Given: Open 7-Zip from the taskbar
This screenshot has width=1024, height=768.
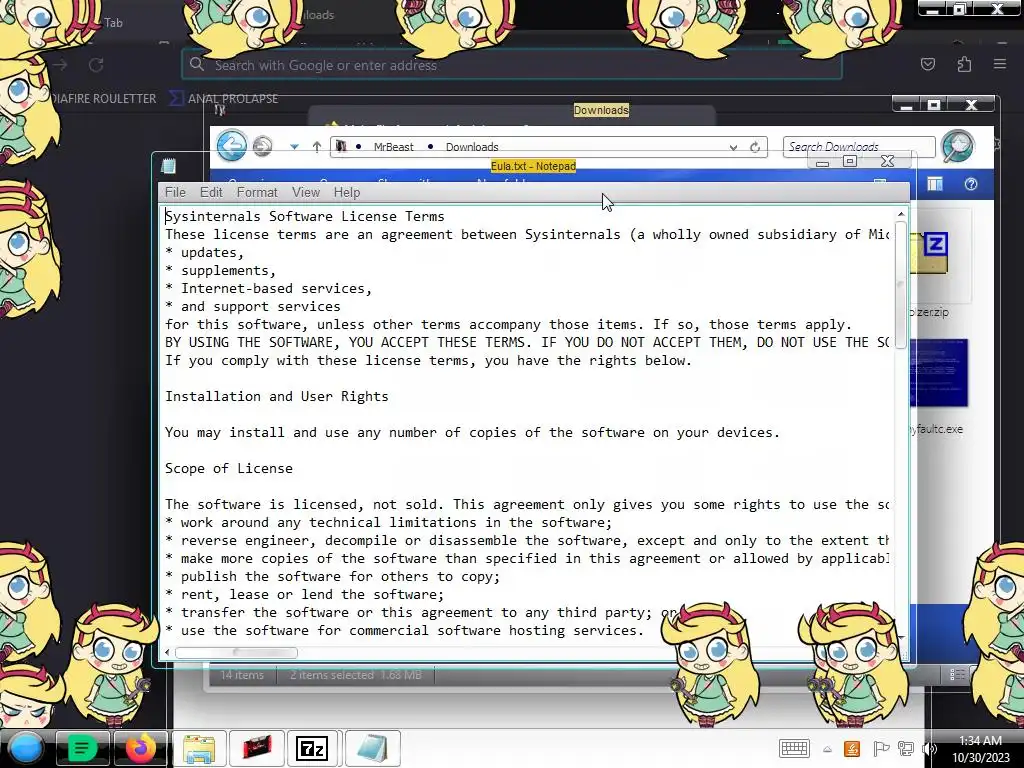Looking at the screenshot, I should coord(312,748).
